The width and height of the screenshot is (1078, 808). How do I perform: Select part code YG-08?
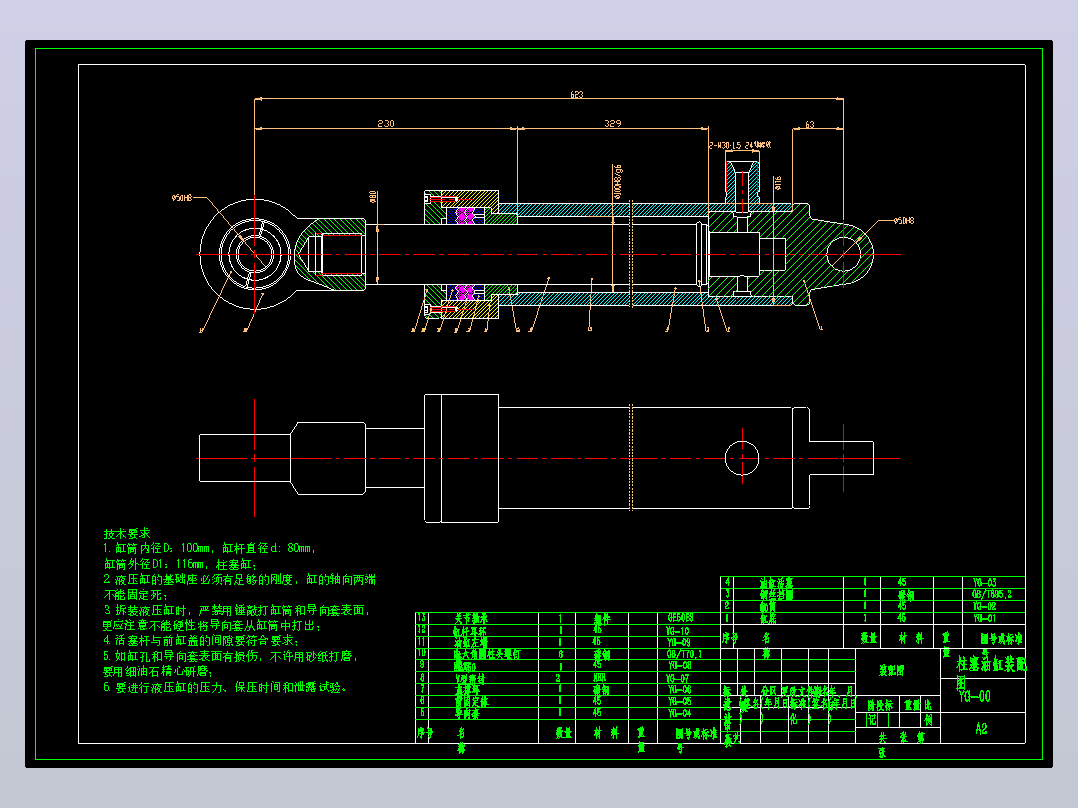point(679,666)
